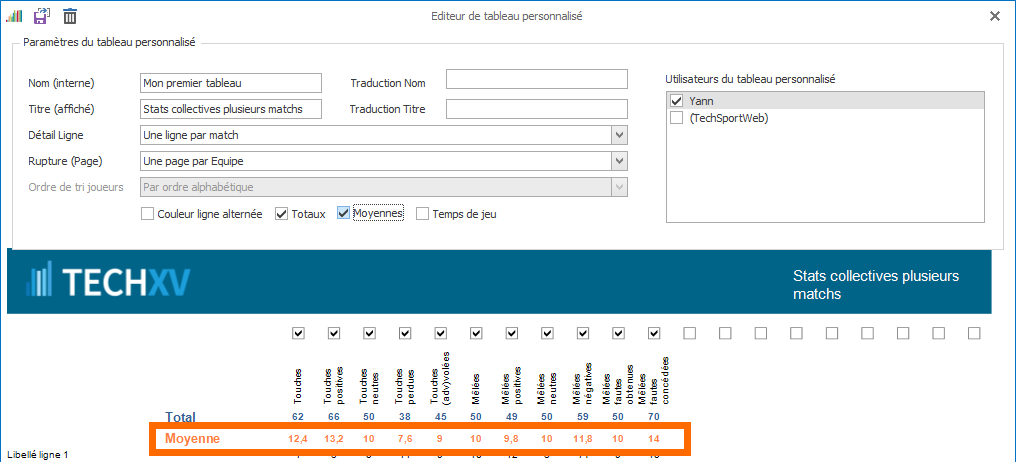The height and width of the screenshot is (462, 1016).
Task: Uncheck the Totaux option
Action: point(281,213)
